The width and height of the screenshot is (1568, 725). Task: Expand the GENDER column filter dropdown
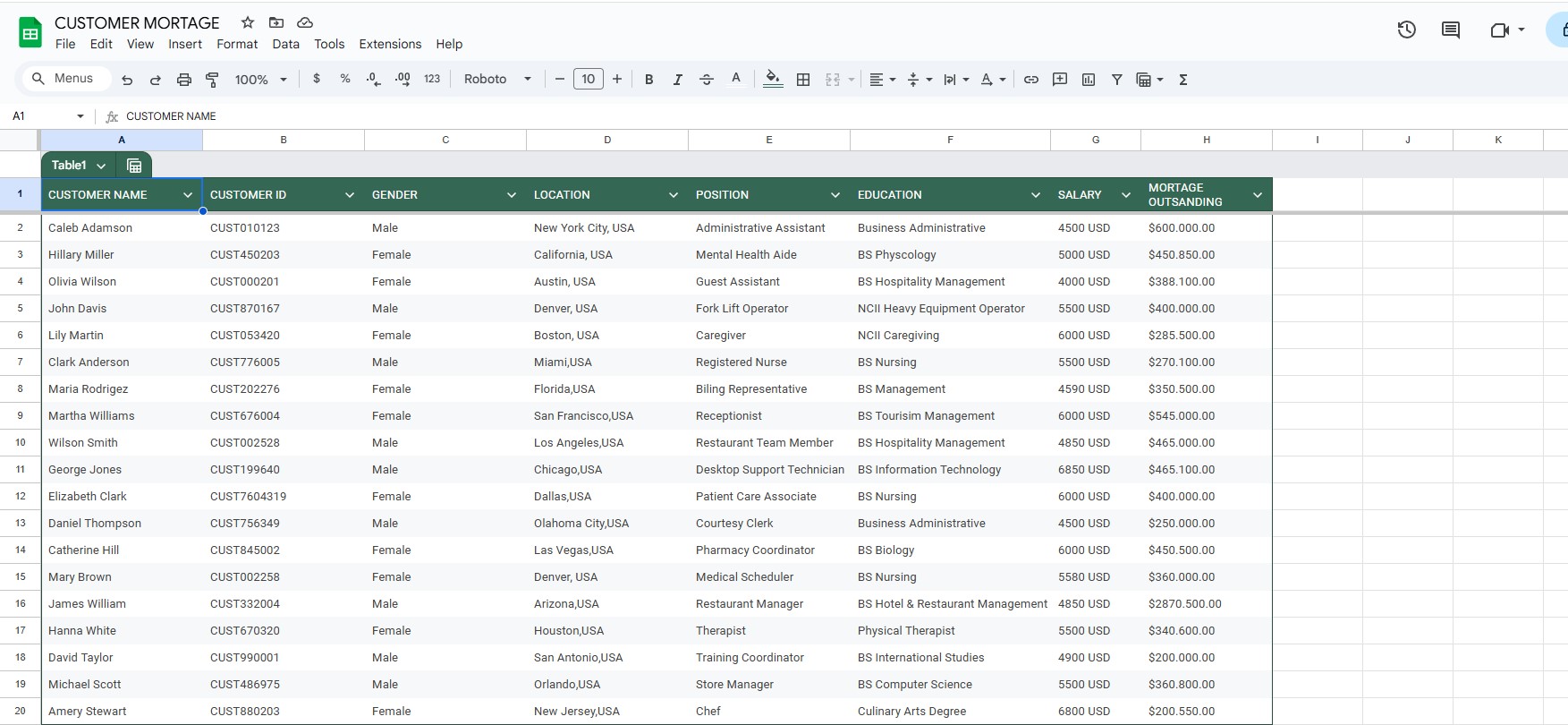[x=512, y=195]
